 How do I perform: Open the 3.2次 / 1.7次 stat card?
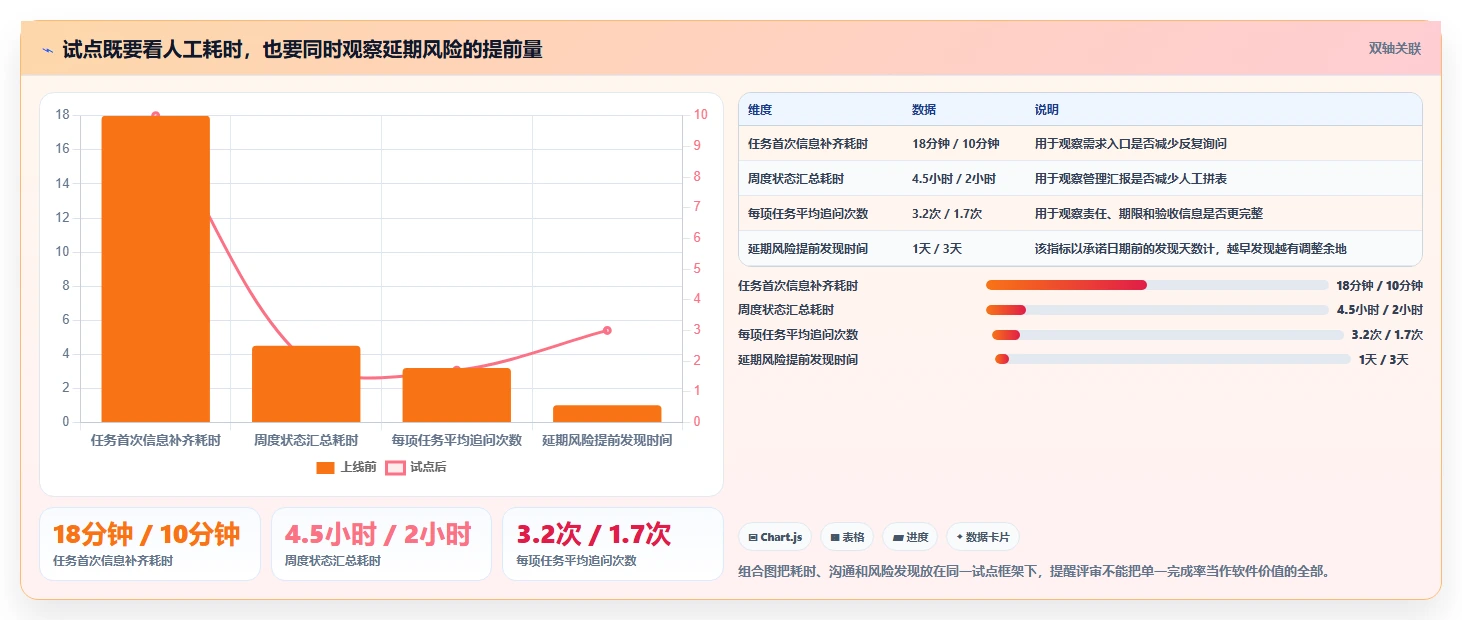pyautogui.click(x=613, y=544)
